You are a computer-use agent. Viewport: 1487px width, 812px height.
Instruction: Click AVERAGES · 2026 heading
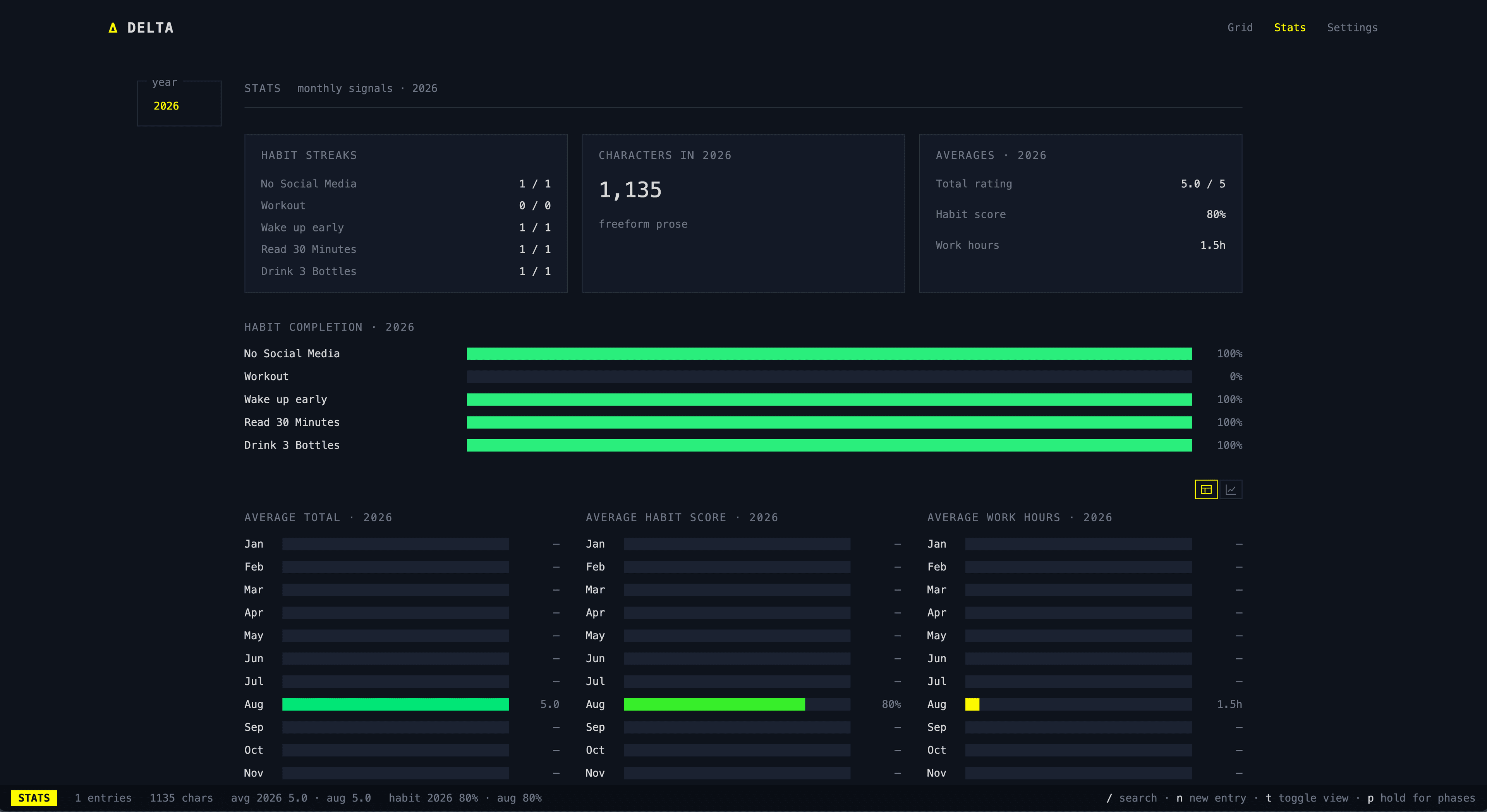(991, 155)
